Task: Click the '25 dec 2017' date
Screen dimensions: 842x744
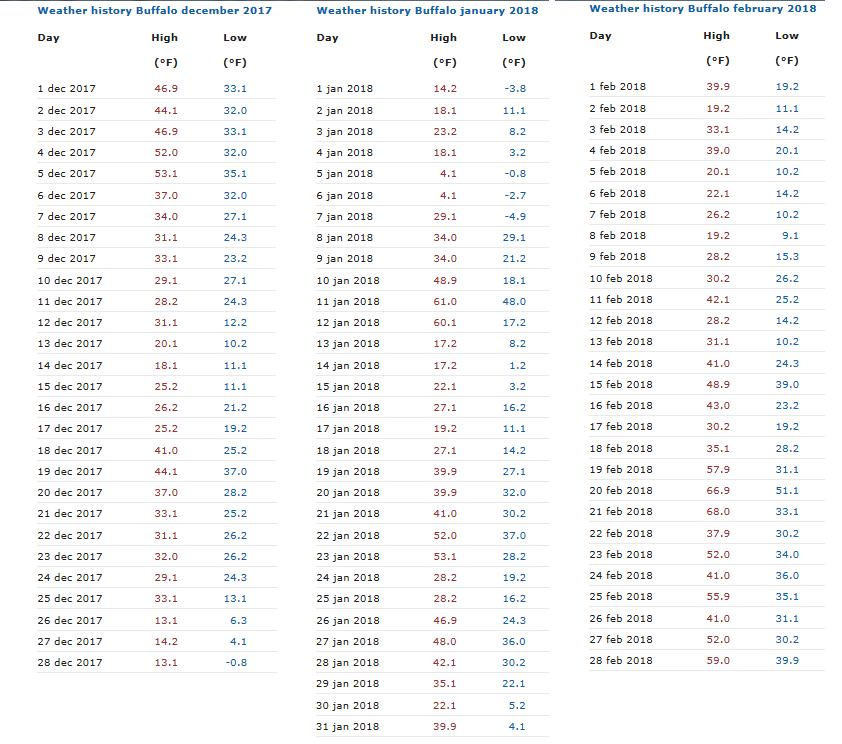Action: 70,599
